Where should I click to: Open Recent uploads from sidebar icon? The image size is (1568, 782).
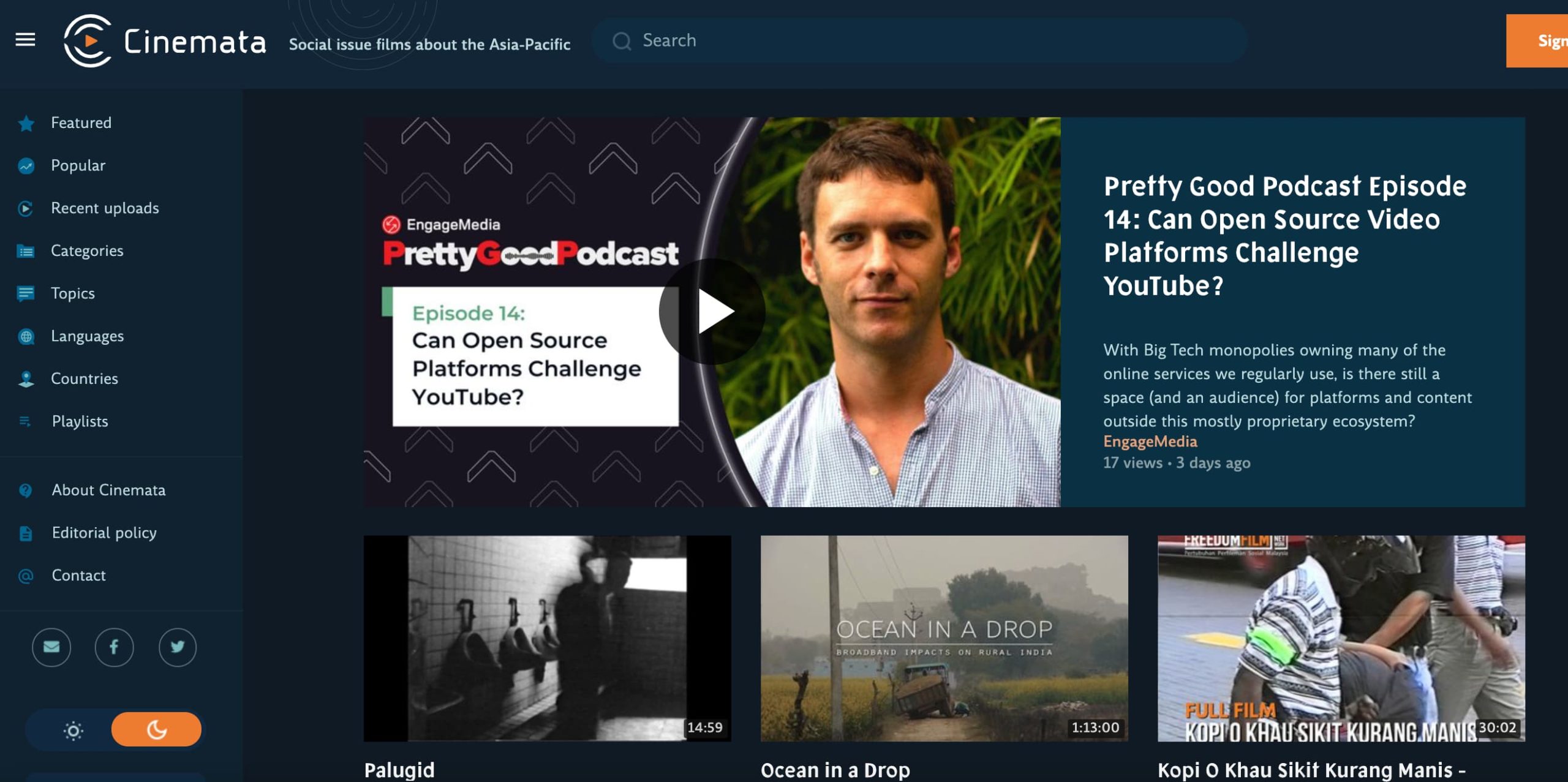tap(25, 207)
